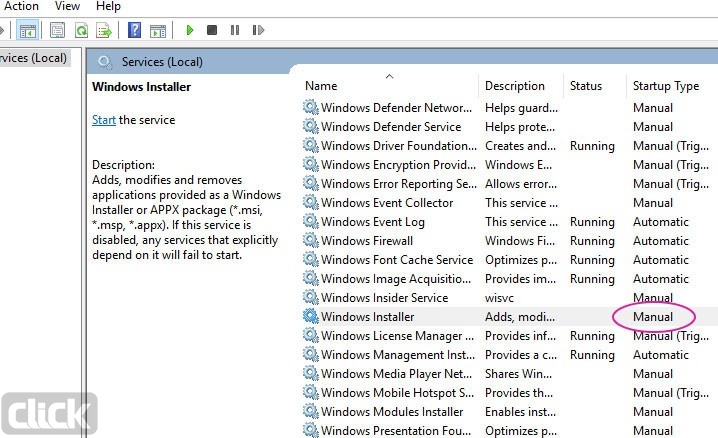Click the Helps guard... description cell
This screenshot has height=438, width=718.
pyautogui.click(x=521, y=108)
